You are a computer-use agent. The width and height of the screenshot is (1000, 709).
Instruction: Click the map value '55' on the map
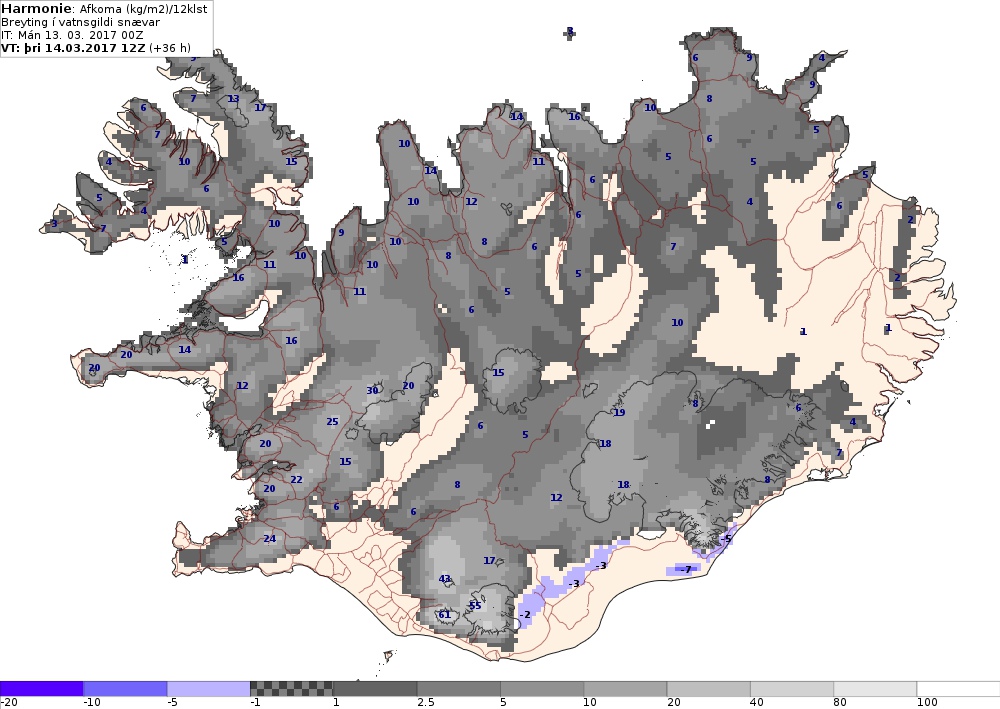pyautogui.click(x=475, y=606)
